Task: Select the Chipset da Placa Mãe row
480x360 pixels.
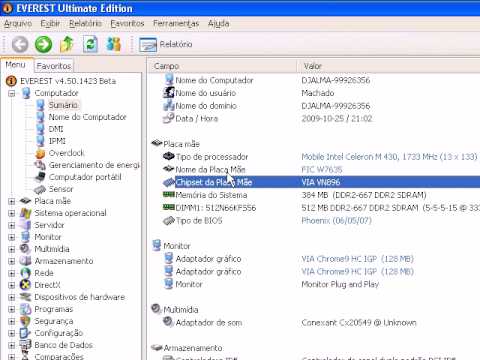Action: point(321,182)
